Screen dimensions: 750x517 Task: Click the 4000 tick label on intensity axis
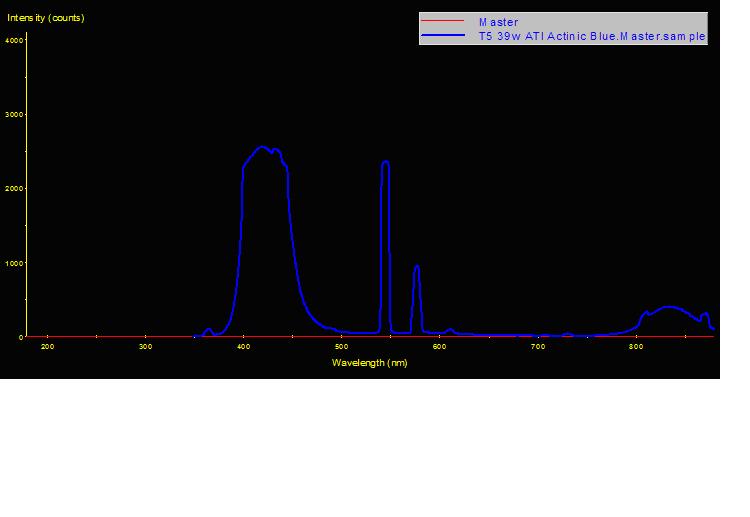point(14,40)
